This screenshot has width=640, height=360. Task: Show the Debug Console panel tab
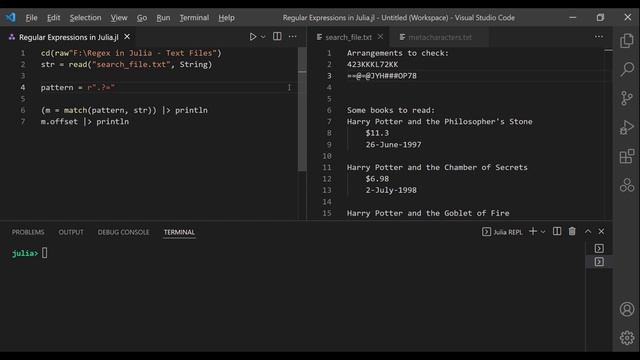123,232
